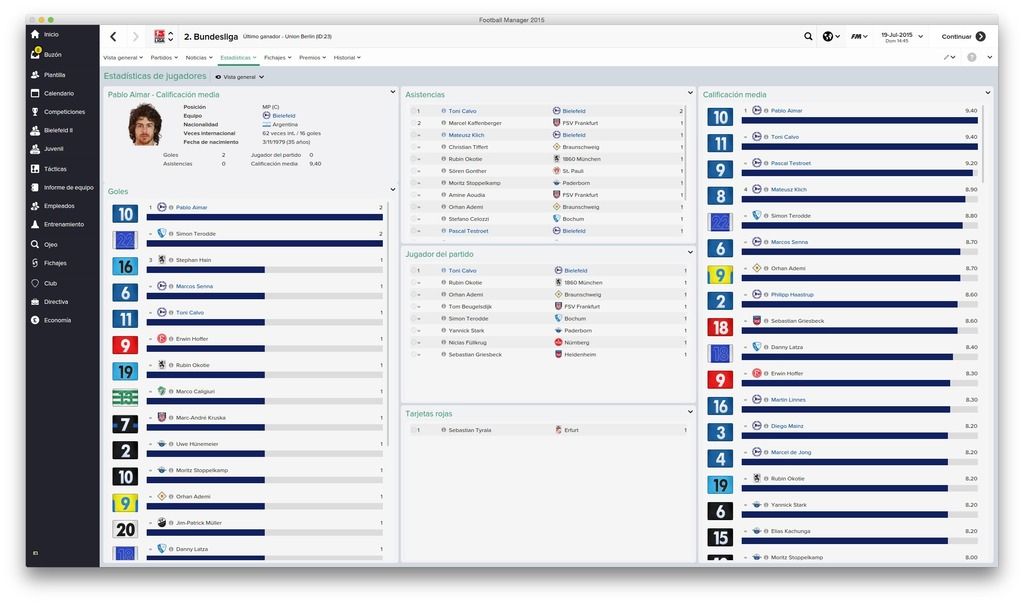
Task: Open the Empleados staff icon
Action: click(35, 206)
